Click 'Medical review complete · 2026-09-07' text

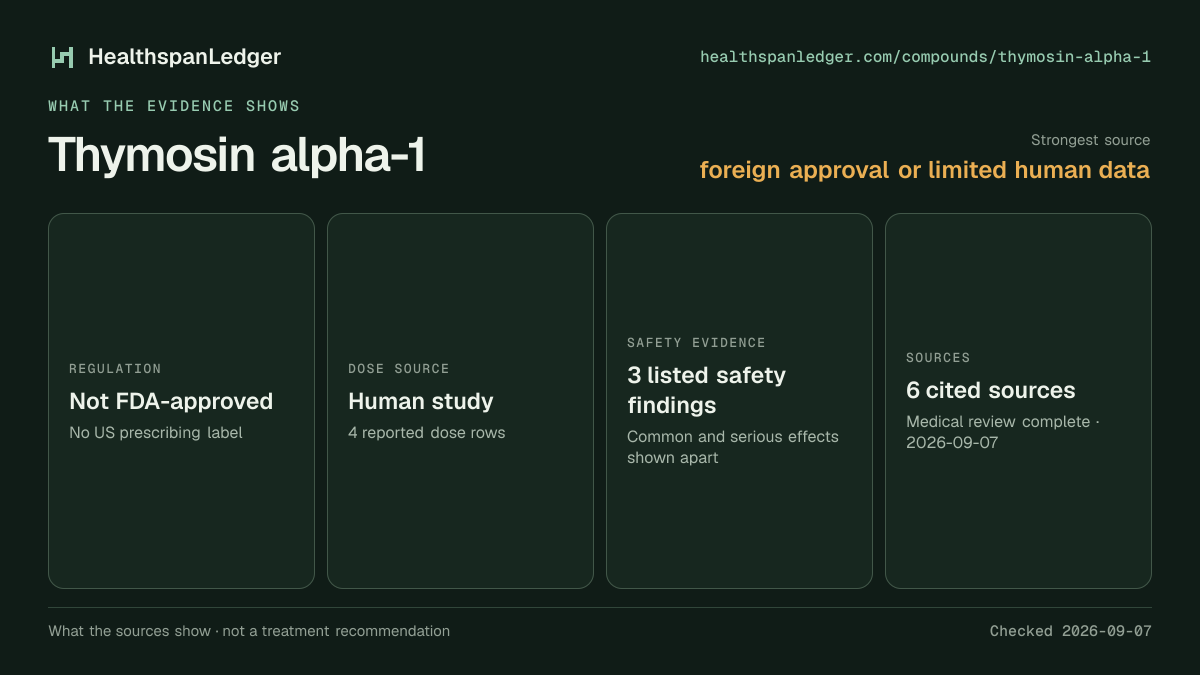1003,432
